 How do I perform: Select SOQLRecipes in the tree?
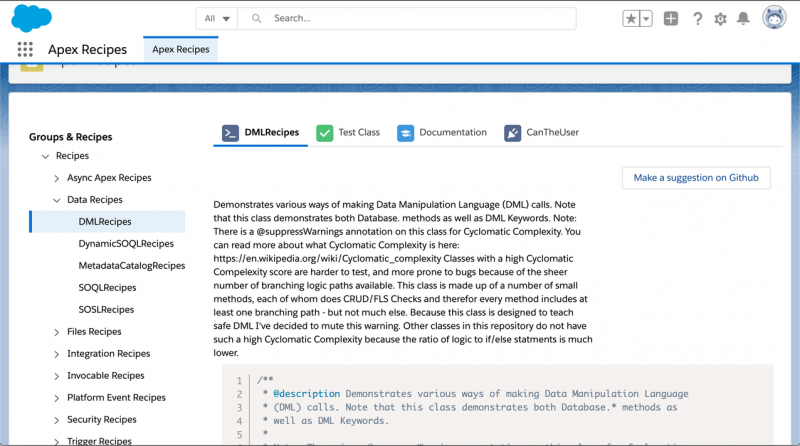(106, 288)
